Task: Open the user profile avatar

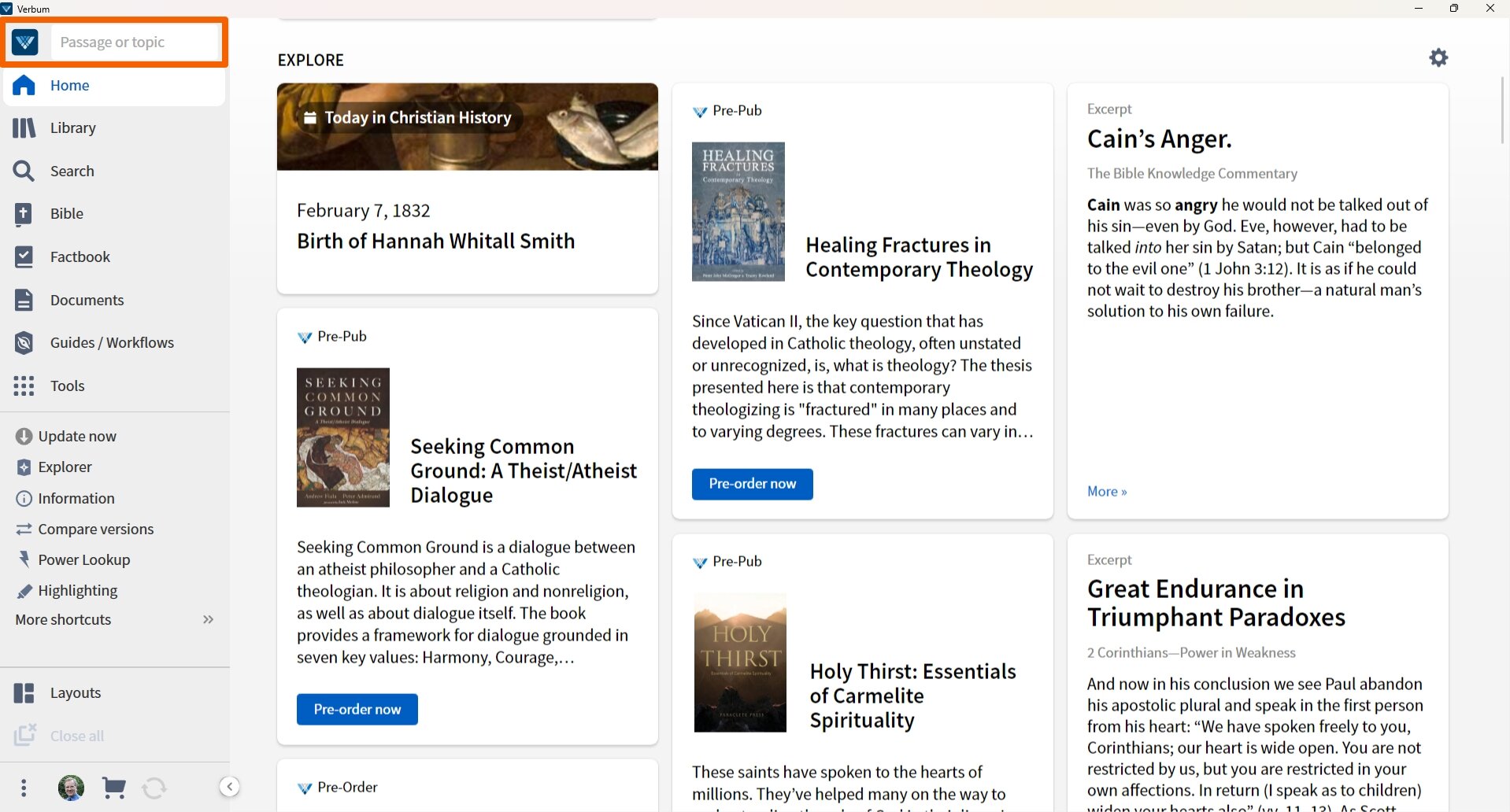Action: pyautogui.click(x=71, y=788)
